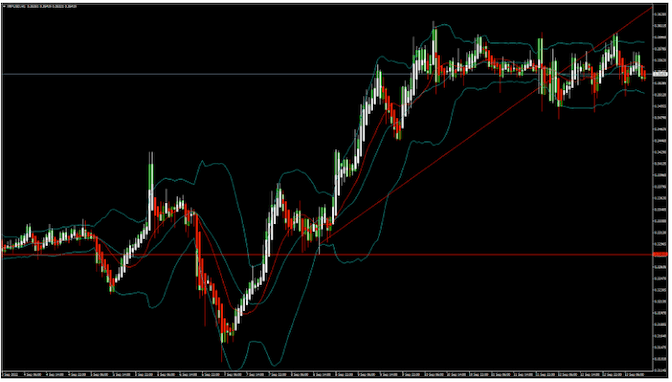Click the last date label on the time axis
The image size is (672, 382).
pyautogui.click(x=636, y=374)
